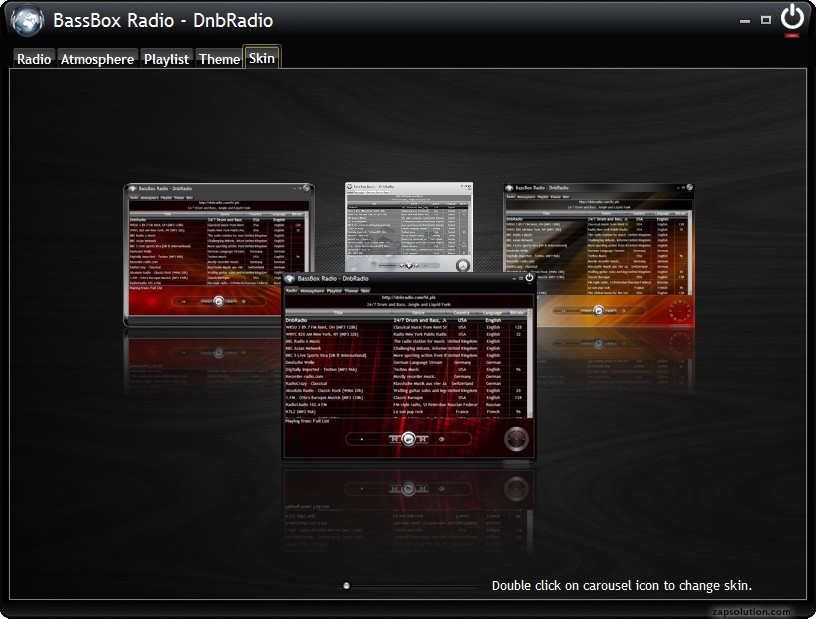Click the "BassBox Radio - DnbRadio" window title
Viewport: 816px width, 619px height.
[x=163, y=20]
